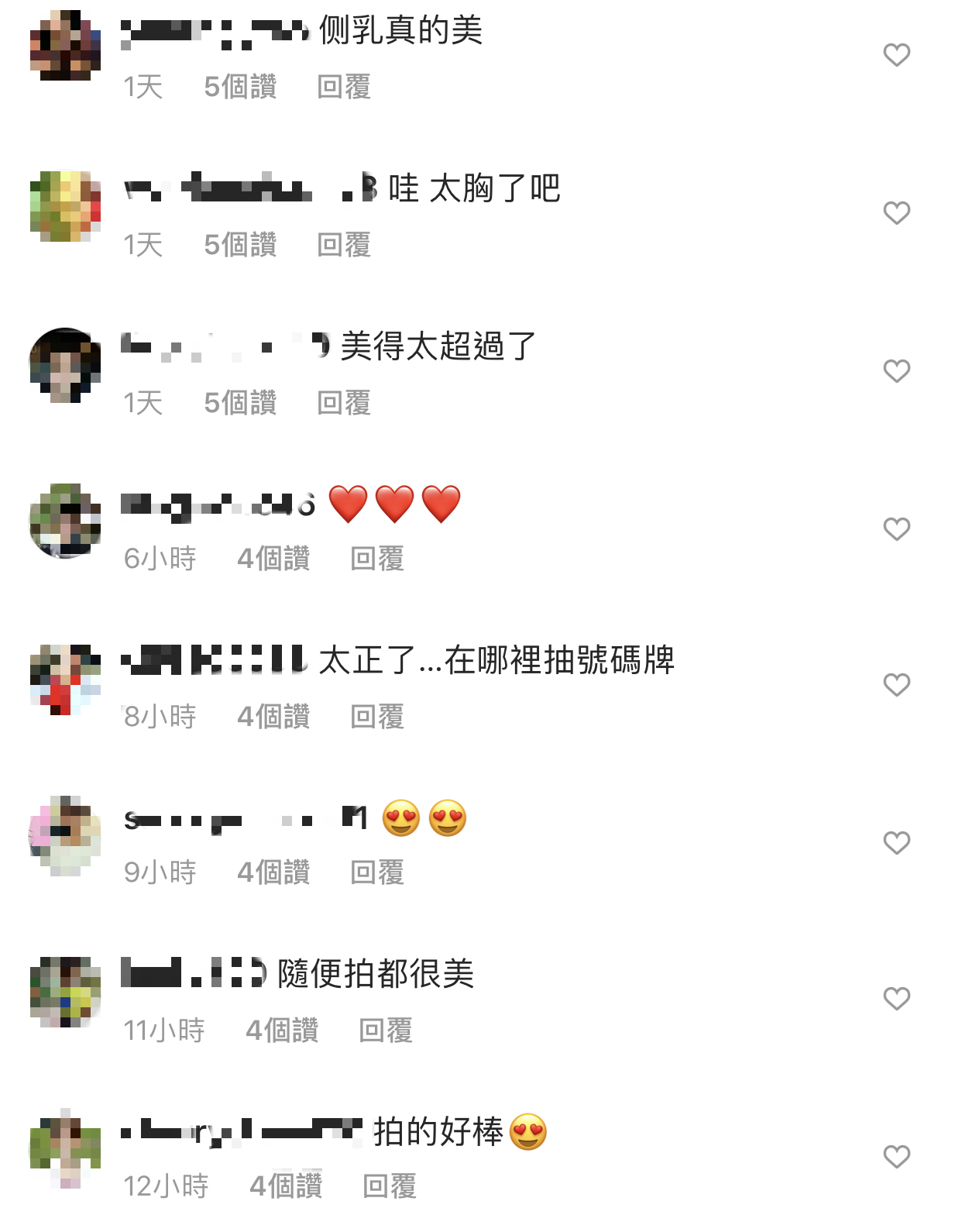
Task: View 4個讚 likes on 11小時 comment
Action: [282, 1031]
